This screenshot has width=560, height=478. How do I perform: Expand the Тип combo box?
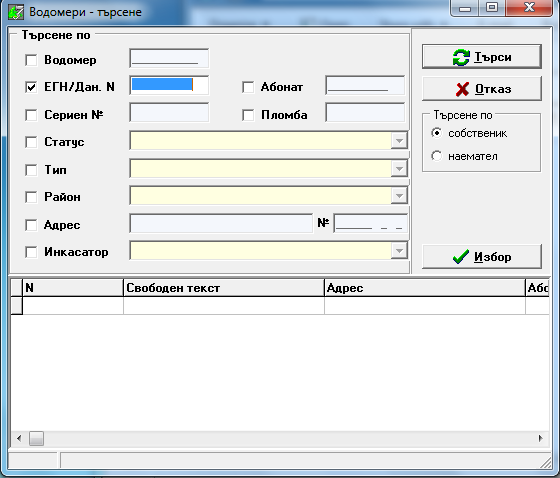[x=399, y=168]
